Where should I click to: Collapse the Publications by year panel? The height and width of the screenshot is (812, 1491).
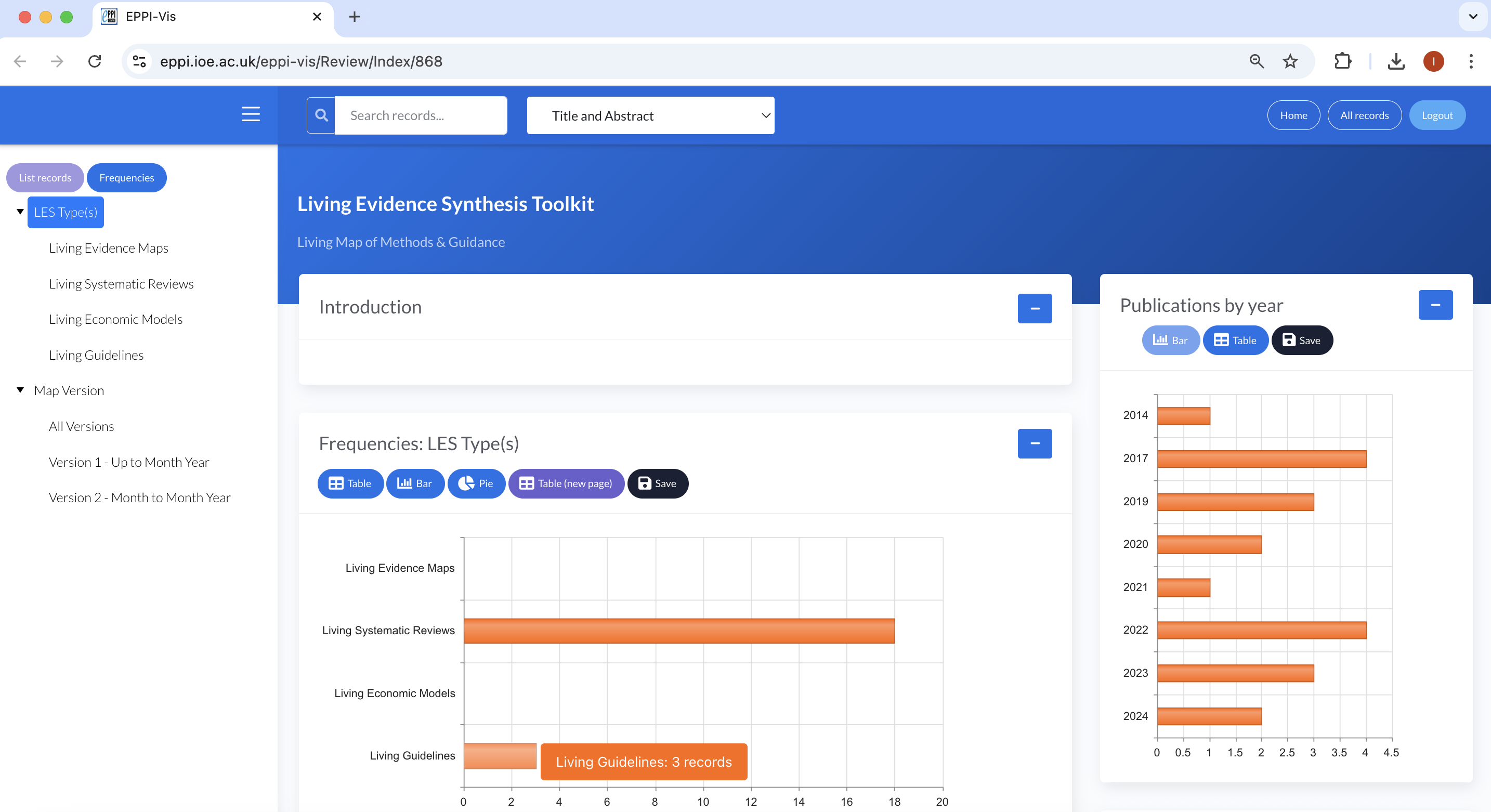pos(1435,305)
